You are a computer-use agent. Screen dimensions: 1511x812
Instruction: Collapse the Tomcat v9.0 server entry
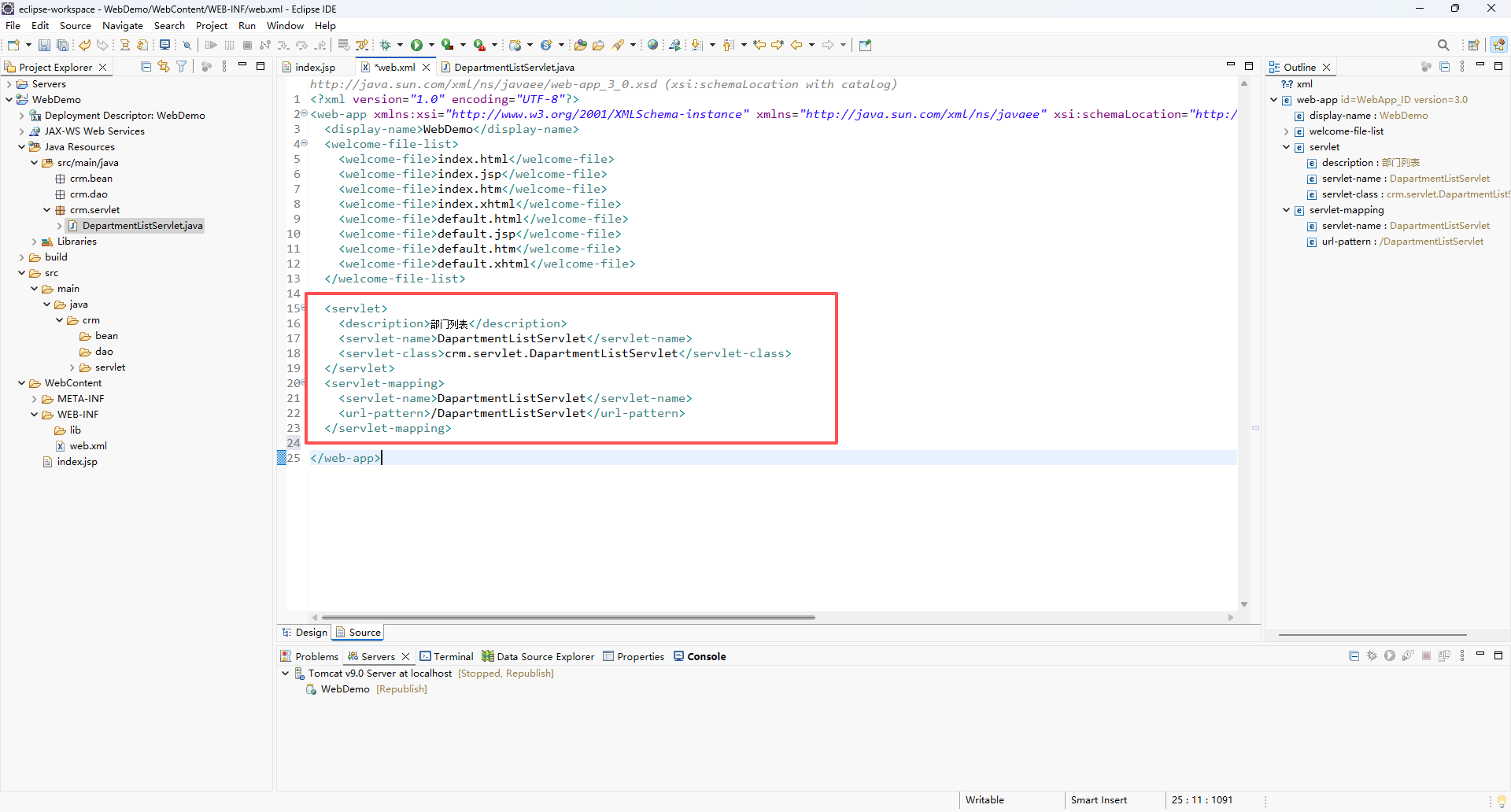point(285,674)
